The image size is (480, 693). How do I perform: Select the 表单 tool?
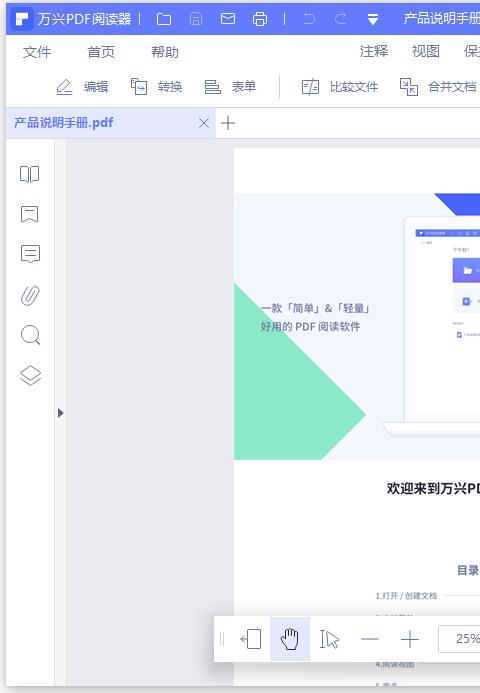(x=230, y=87)
